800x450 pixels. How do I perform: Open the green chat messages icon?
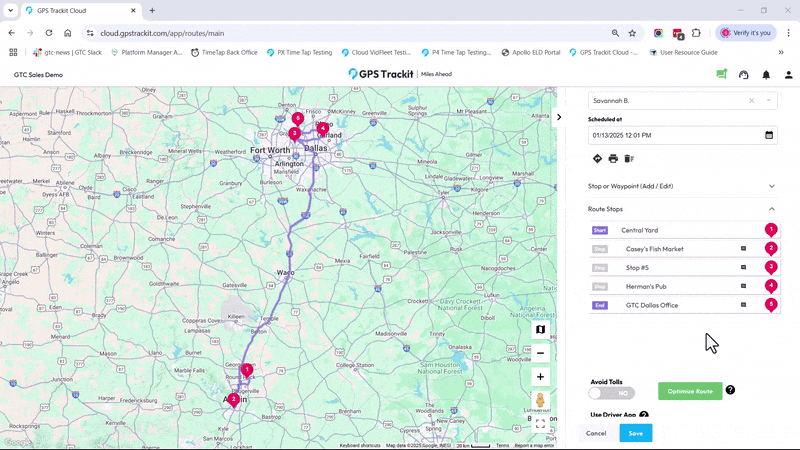(x=721, y=74)
